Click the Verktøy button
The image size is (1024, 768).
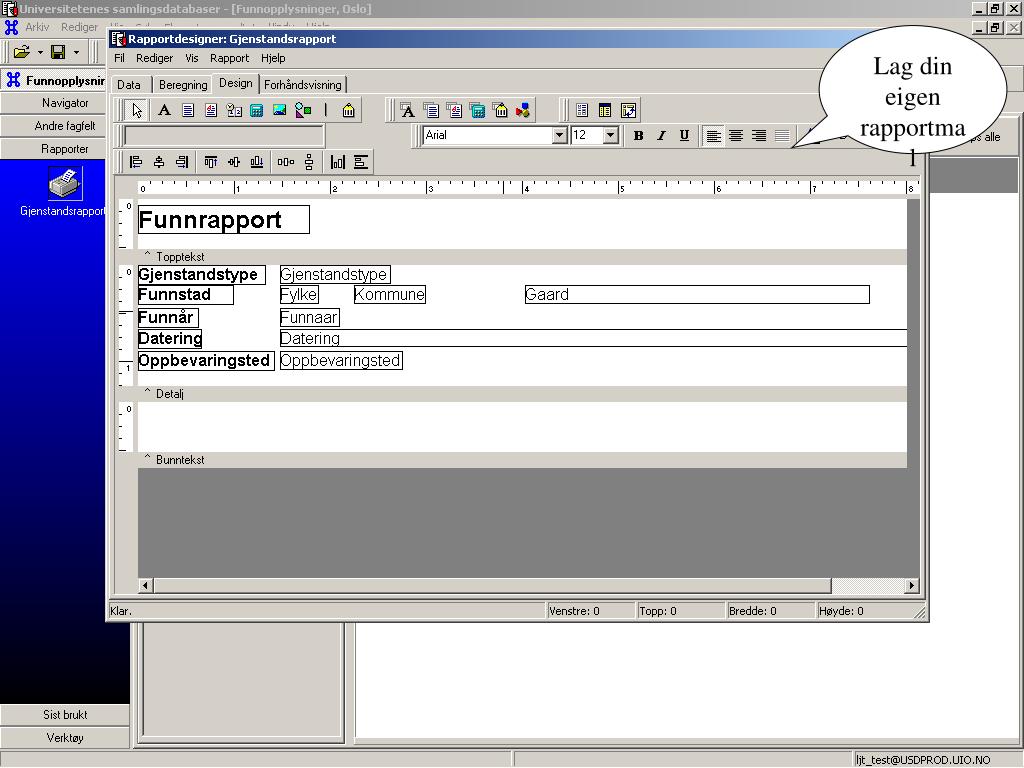[x=65, y=738]
